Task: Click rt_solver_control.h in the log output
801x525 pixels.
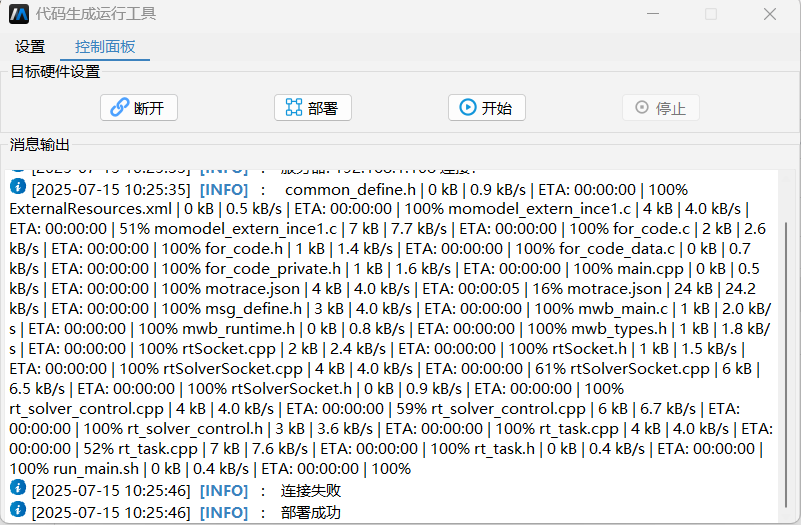Action: pyautogui.click(x=194, y=429)
